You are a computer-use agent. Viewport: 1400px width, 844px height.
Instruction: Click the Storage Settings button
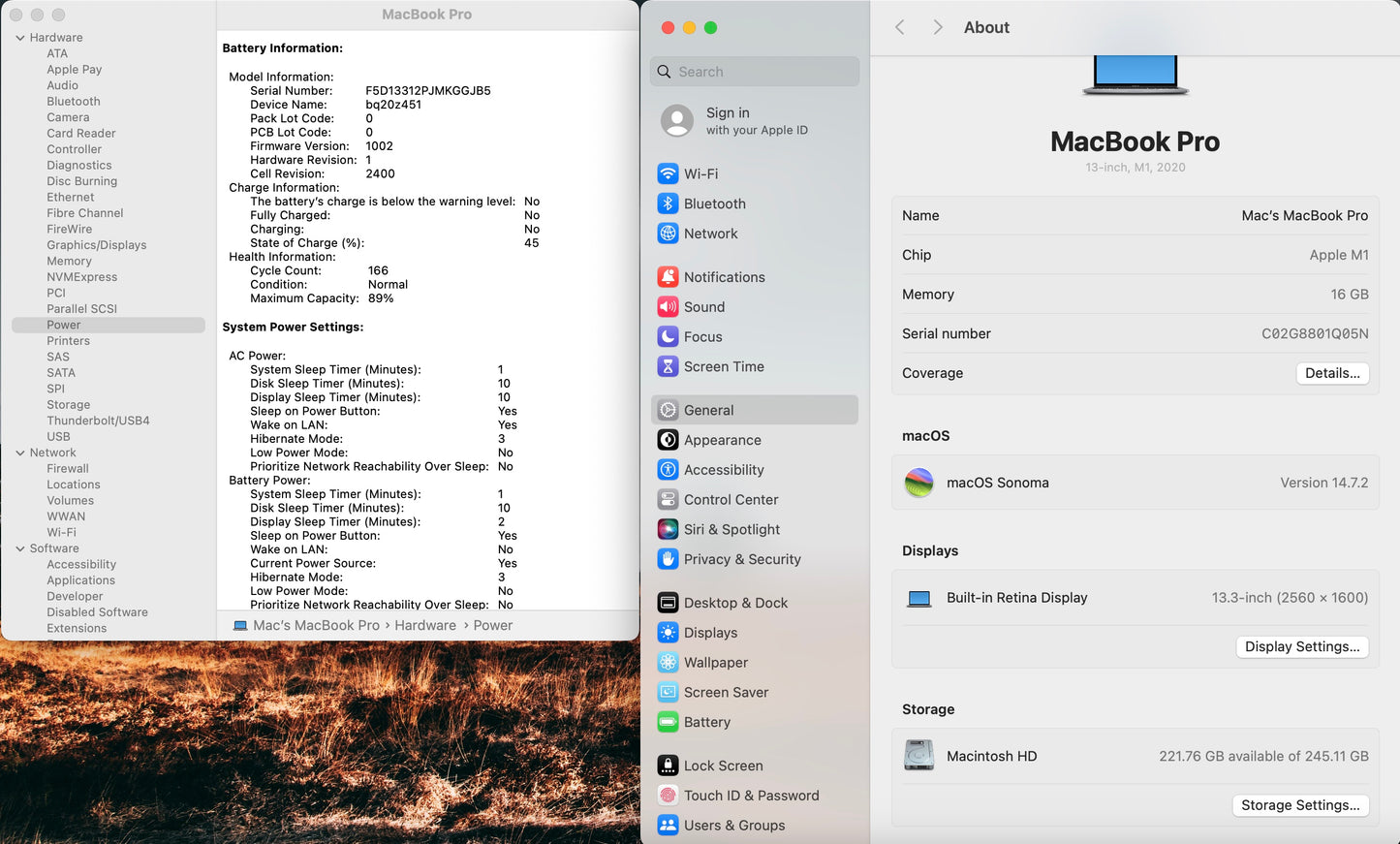pyautogui.click(x=1299, y=805)
